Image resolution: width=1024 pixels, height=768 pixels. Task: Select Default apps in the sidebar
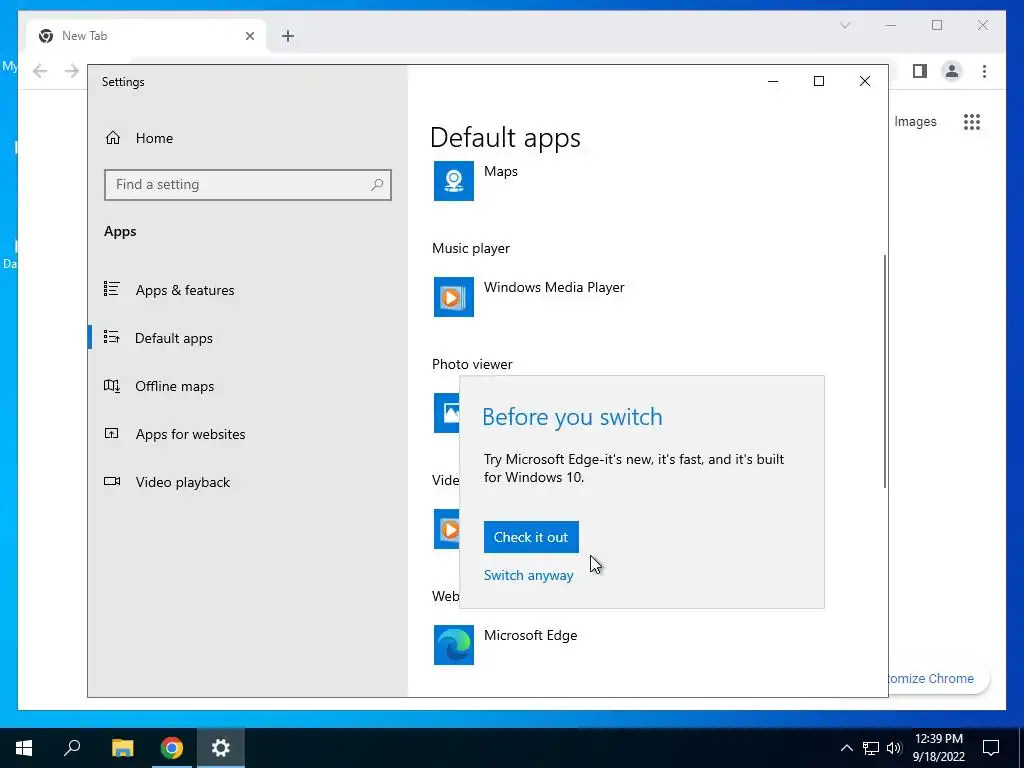pyautogui.click(x=174, y=338)
